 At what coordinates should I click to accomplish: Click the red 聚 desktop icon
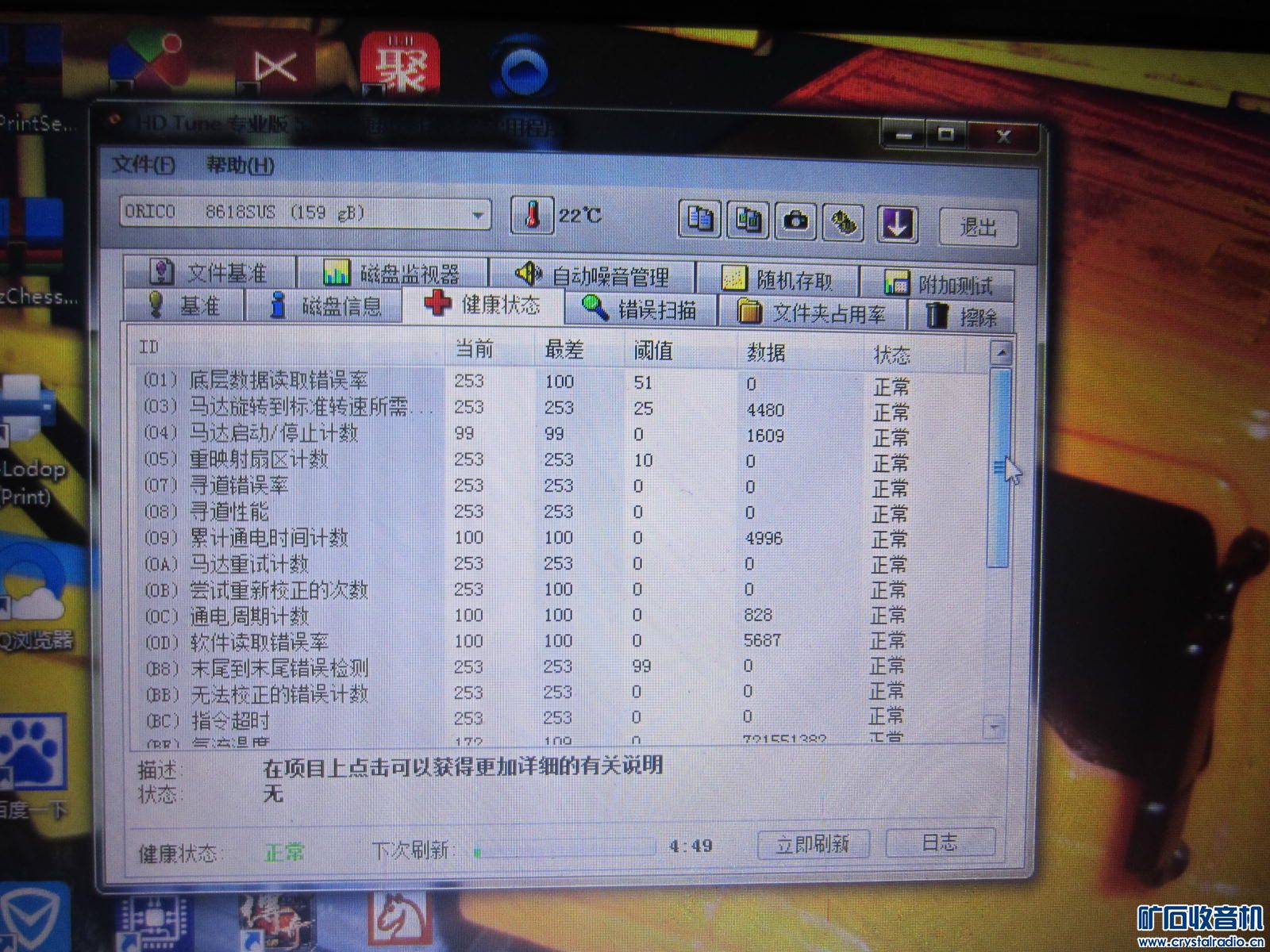point(400,65)
